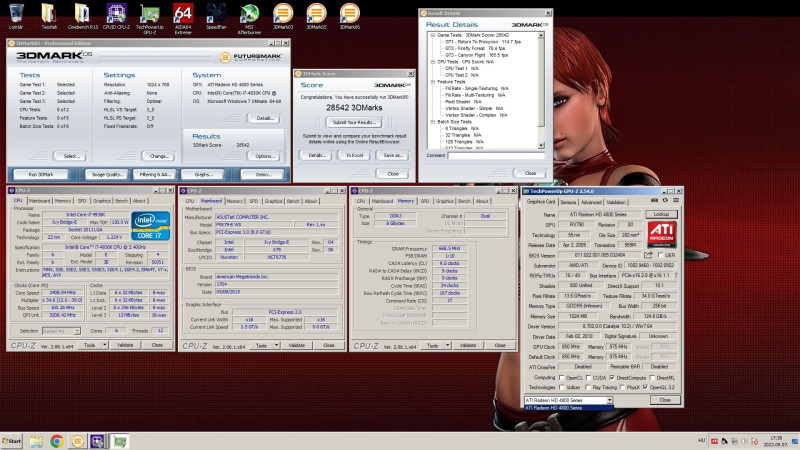Click the To Excel button in Score window
This screenshot has width=800, height=450.
(355, 155)
